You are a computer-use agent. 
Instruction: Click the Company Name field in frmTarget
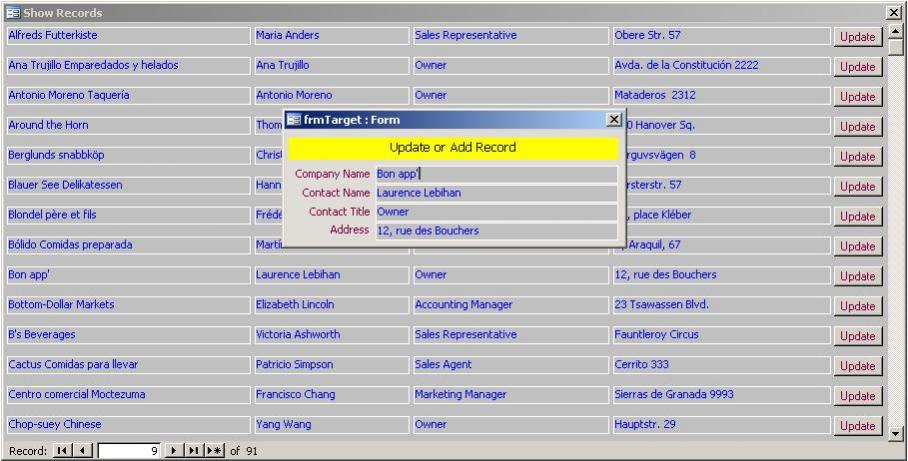click(496, 174)
